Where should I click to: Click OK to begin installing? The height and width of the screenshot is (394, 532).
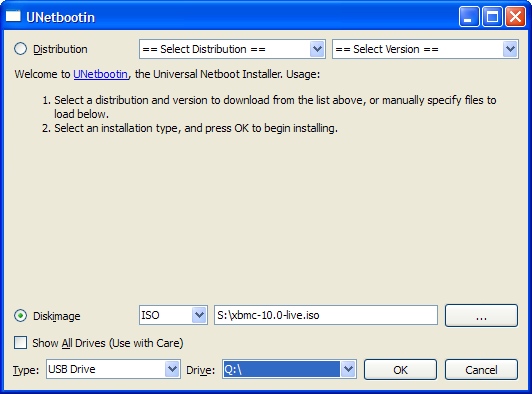[x=400, y=370]
